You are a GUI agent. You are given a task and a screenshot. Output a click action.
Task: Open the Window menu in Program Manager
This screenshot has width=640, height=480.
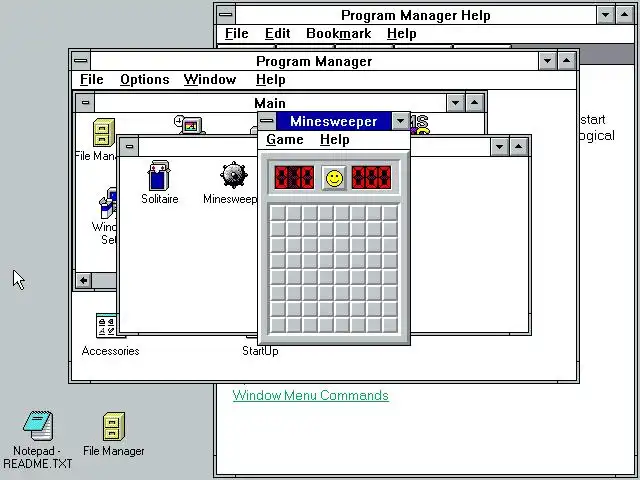pyautogui.click(x=210, y=80)
